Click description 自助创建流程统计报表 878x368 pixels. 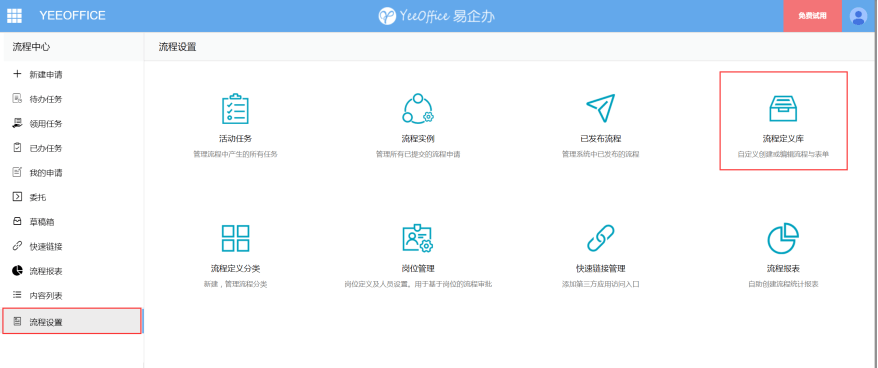(783, 284)
